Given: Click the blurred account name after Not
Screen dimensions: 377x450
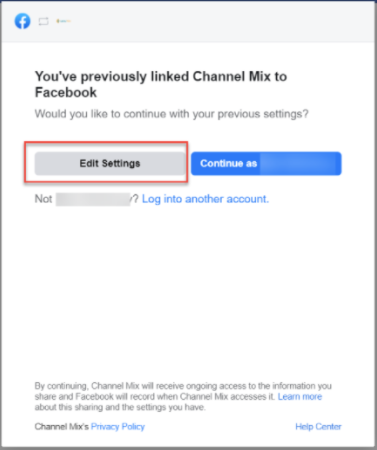Looking at the screenshot, I should [x=93, y=199].
